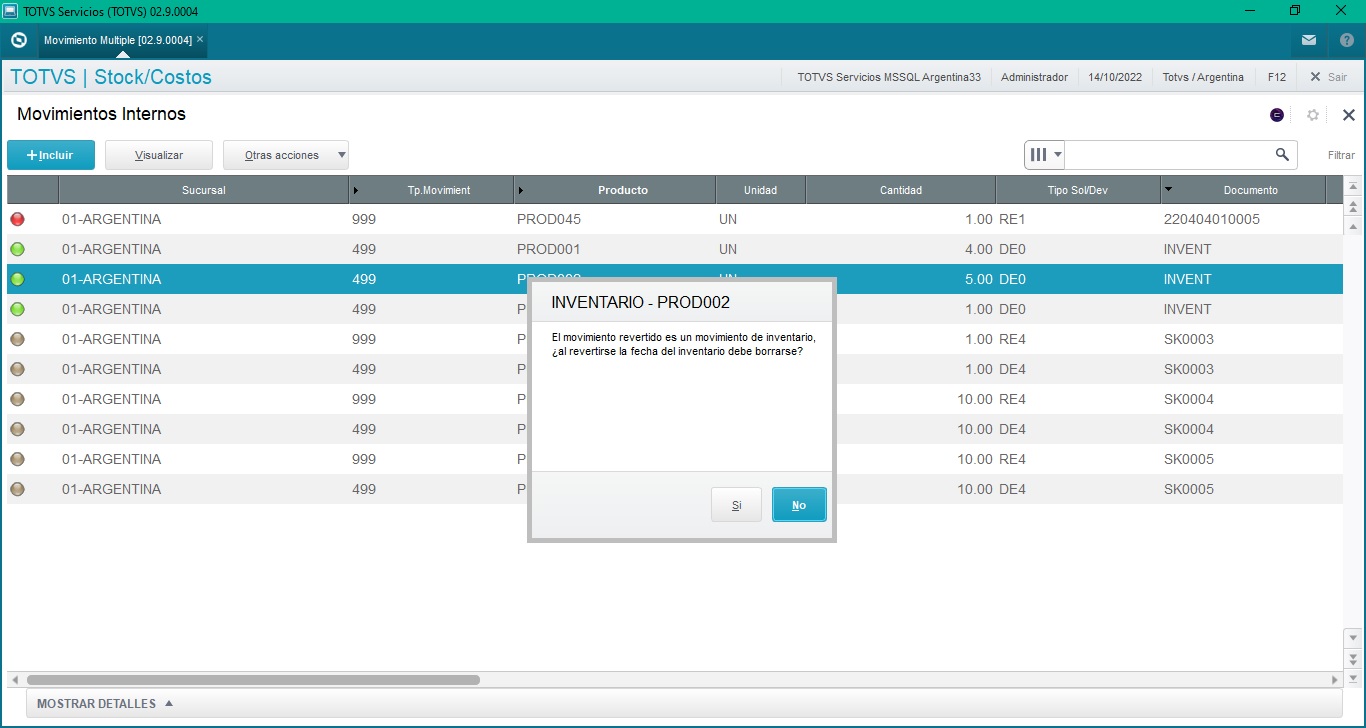Click the Sair exit button
Viewport: 1366px width, 728px height.
pyautogui.click(x=1329, y=77)
